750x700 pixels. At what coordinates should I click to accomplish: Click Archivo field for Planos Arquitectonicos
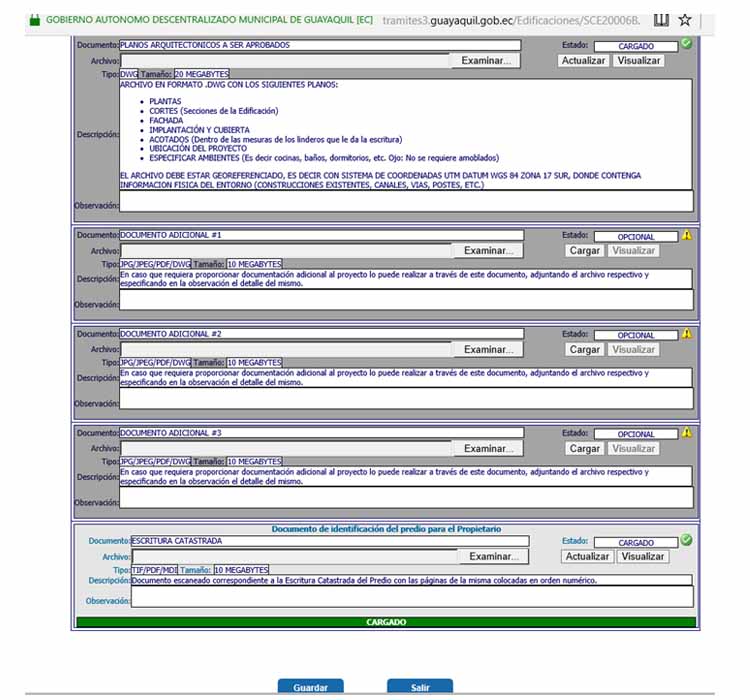(x=286, y=61)
